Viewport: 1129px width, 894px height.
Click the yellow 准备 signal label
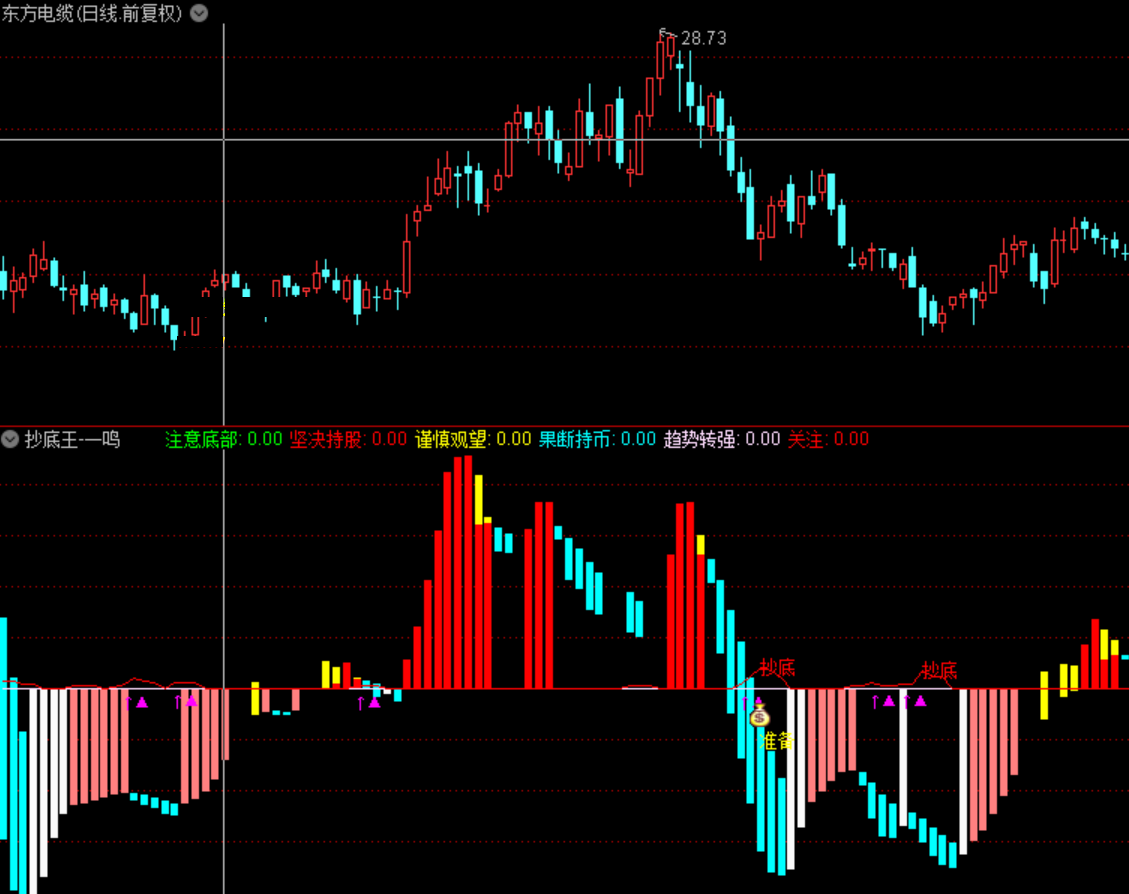tap(777, 741)
